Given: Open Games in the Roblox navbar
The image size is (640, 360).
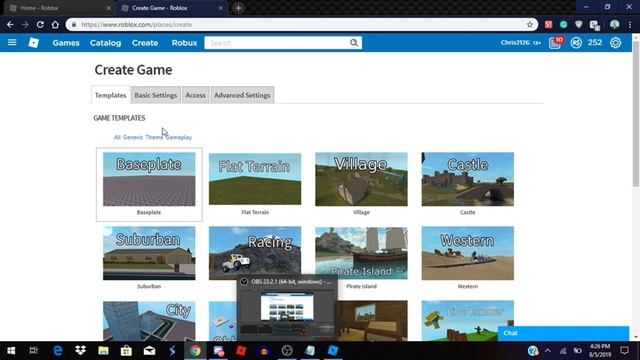Looking at the screenshot, I should (66, 42).
